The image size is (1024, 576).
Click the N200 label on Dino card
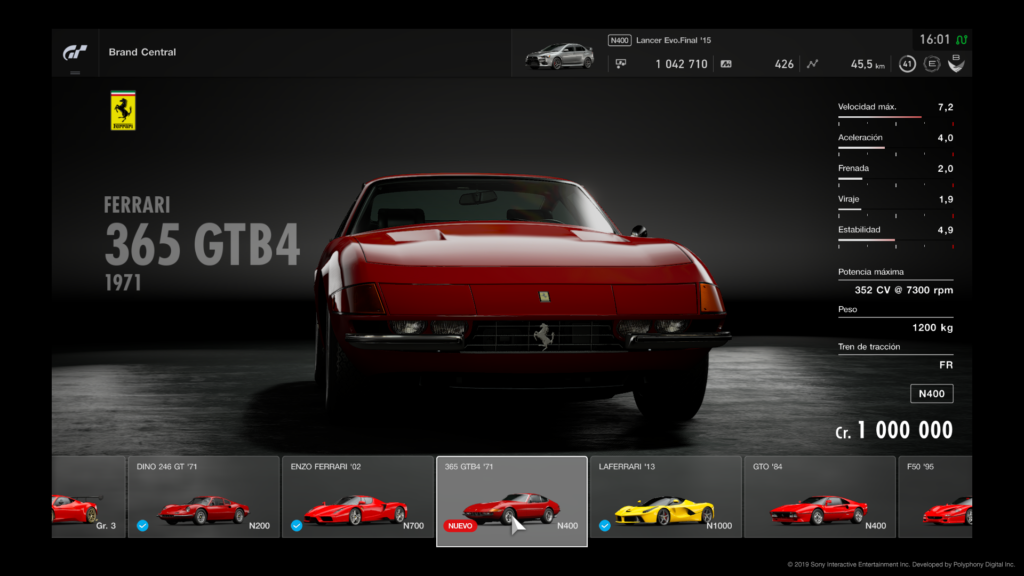pos(259,526)
